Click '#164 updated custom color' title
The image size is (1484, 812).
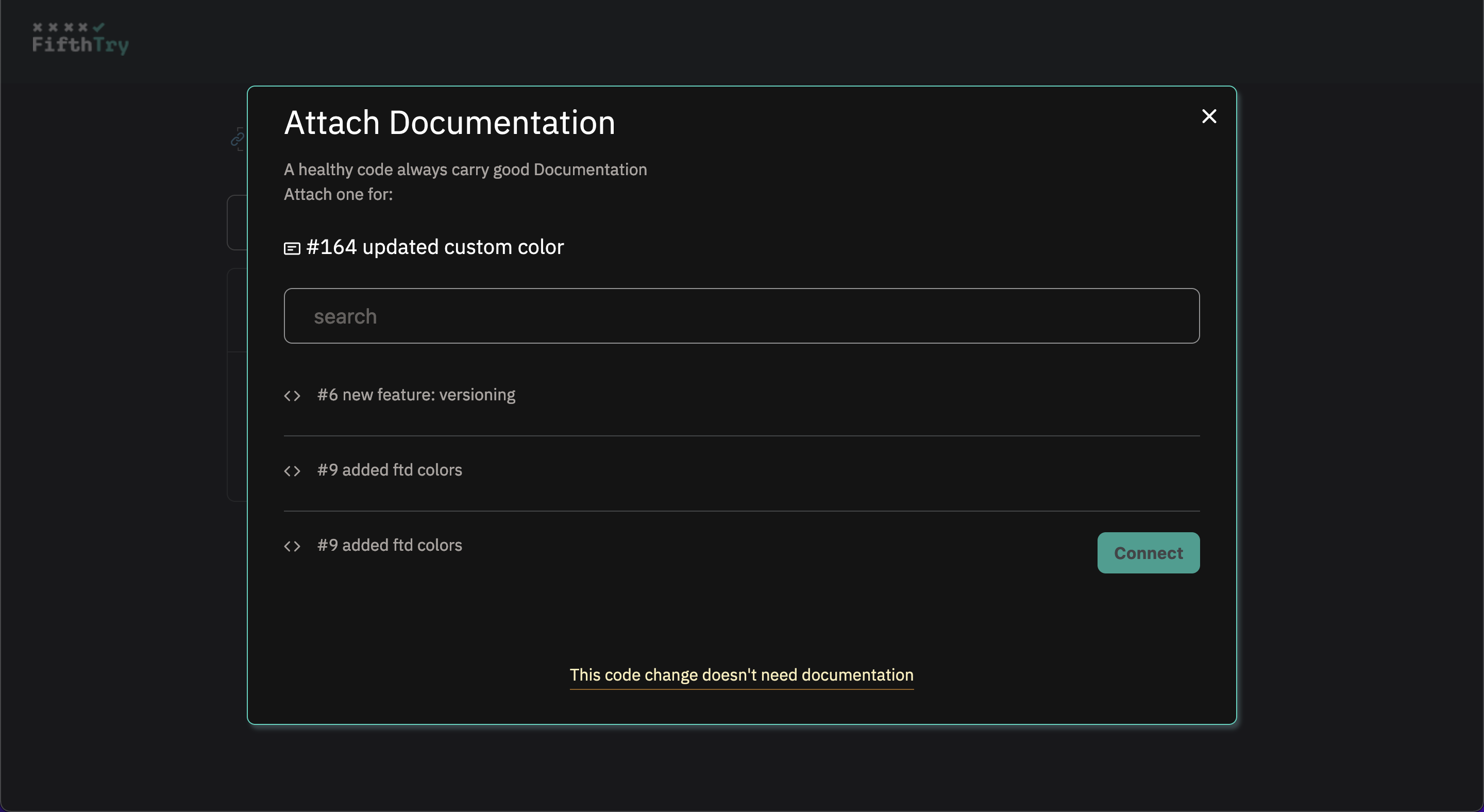pos(435,247)
